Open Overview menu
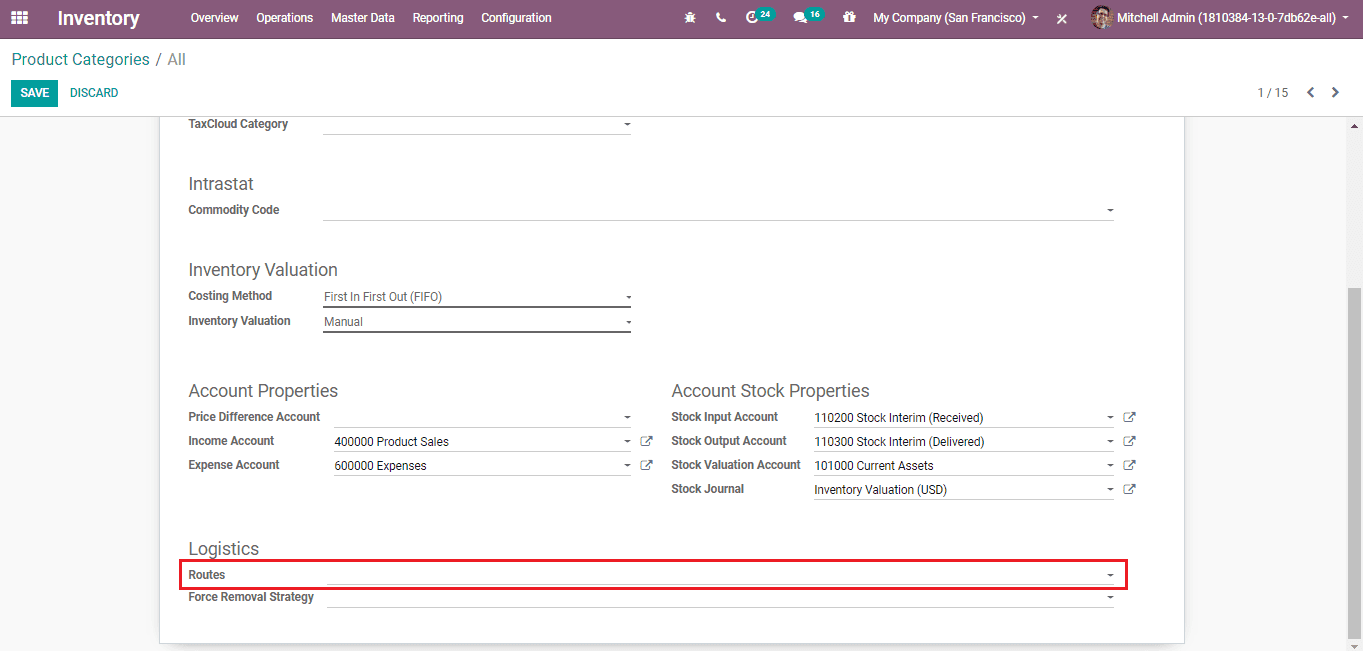1363x651 pixels. pyautogui.click(x=214, y=18)
